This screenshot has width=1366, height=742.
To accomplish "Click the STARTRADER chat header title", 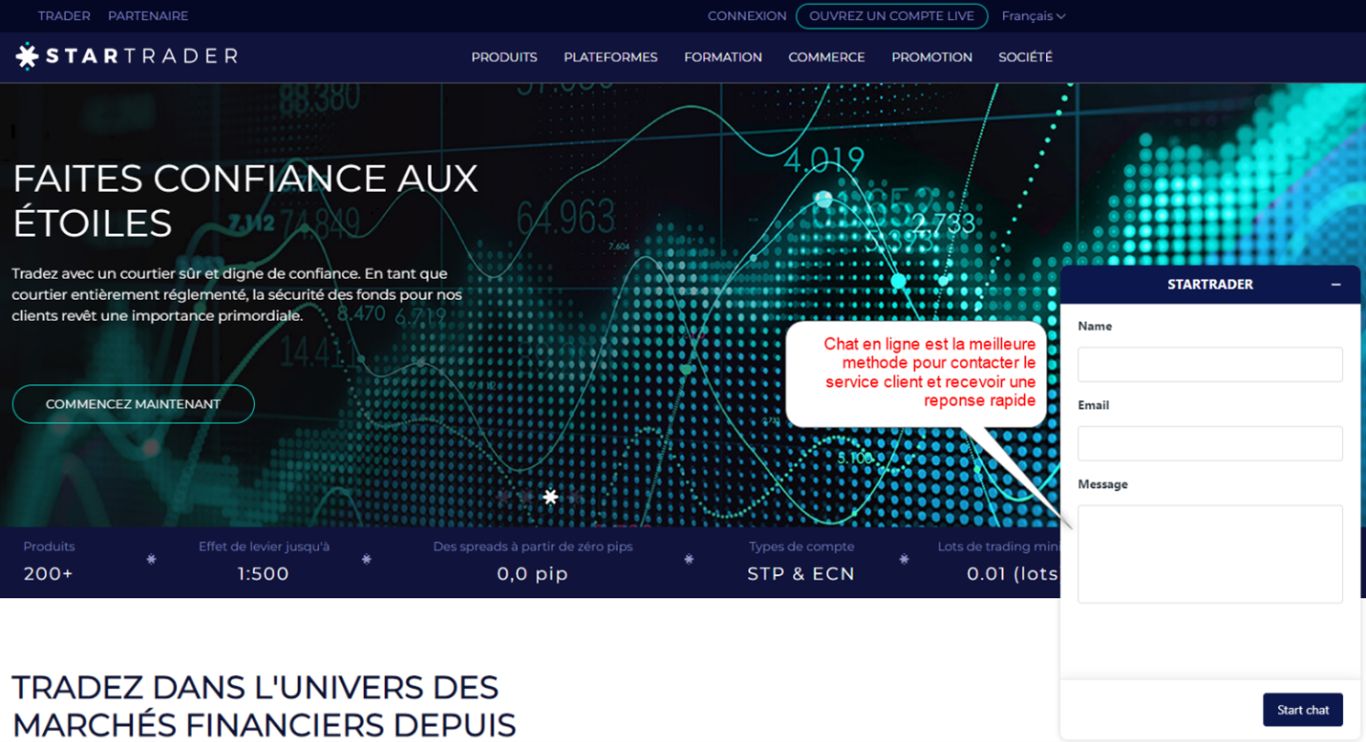I will click(1210, 285).
